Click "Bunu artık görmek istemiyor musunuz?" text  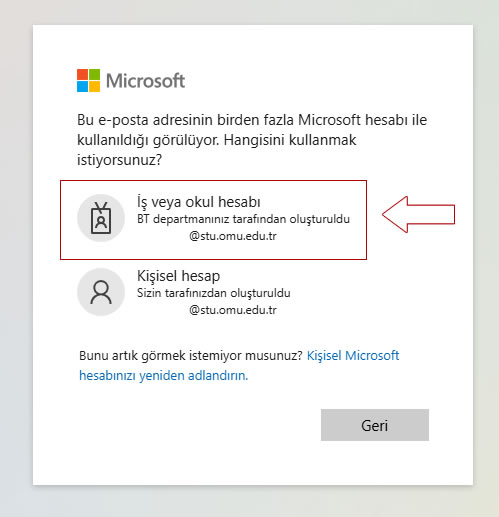click(191, 356)
